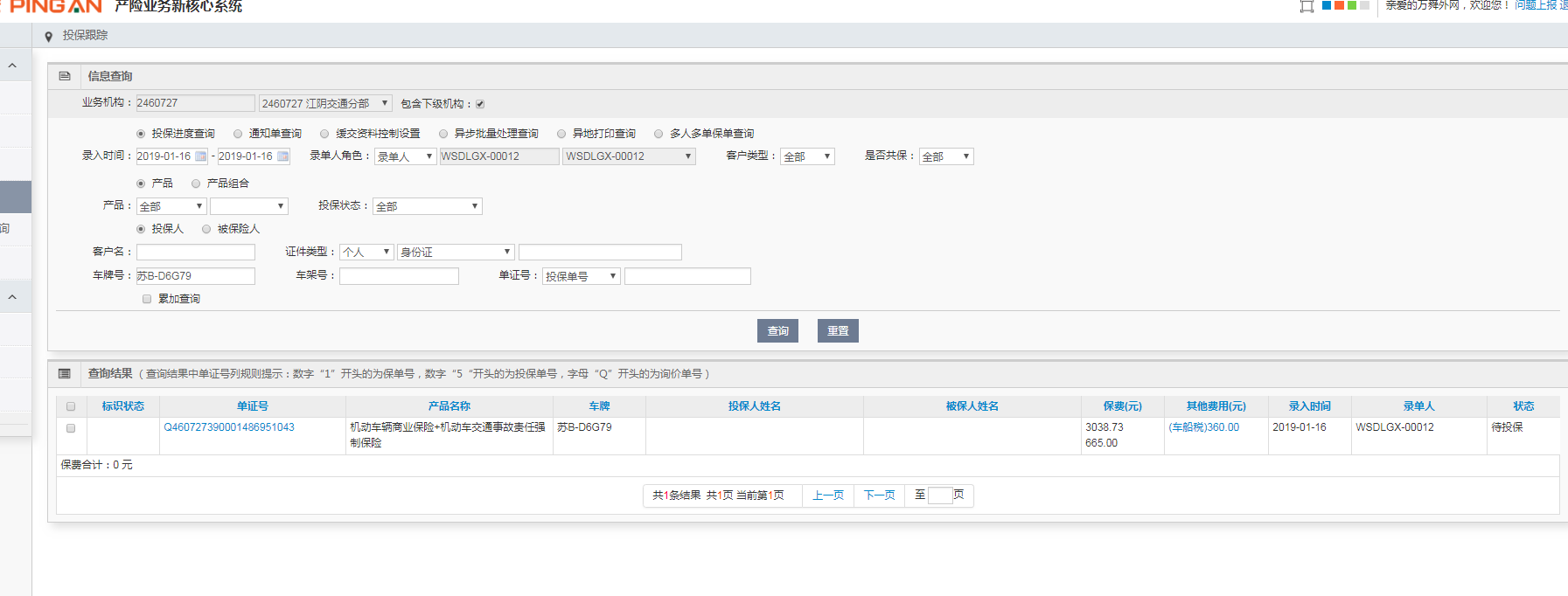Click the jump-to-page number input
Screen dimensions: 1568x596
click(x=940, y=496)
